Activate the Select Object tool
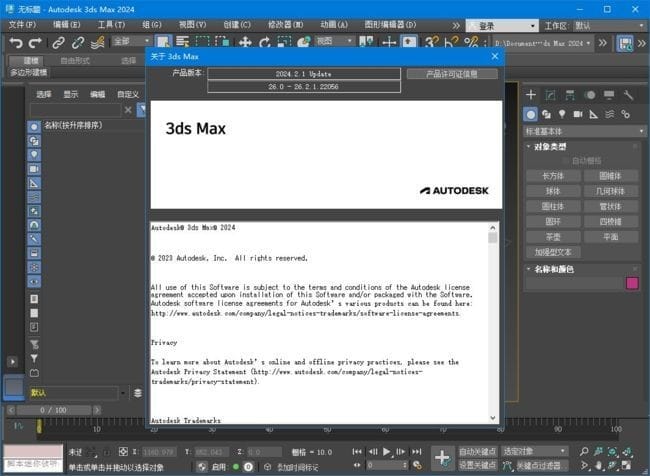650x476 pixels. [163, 42]
